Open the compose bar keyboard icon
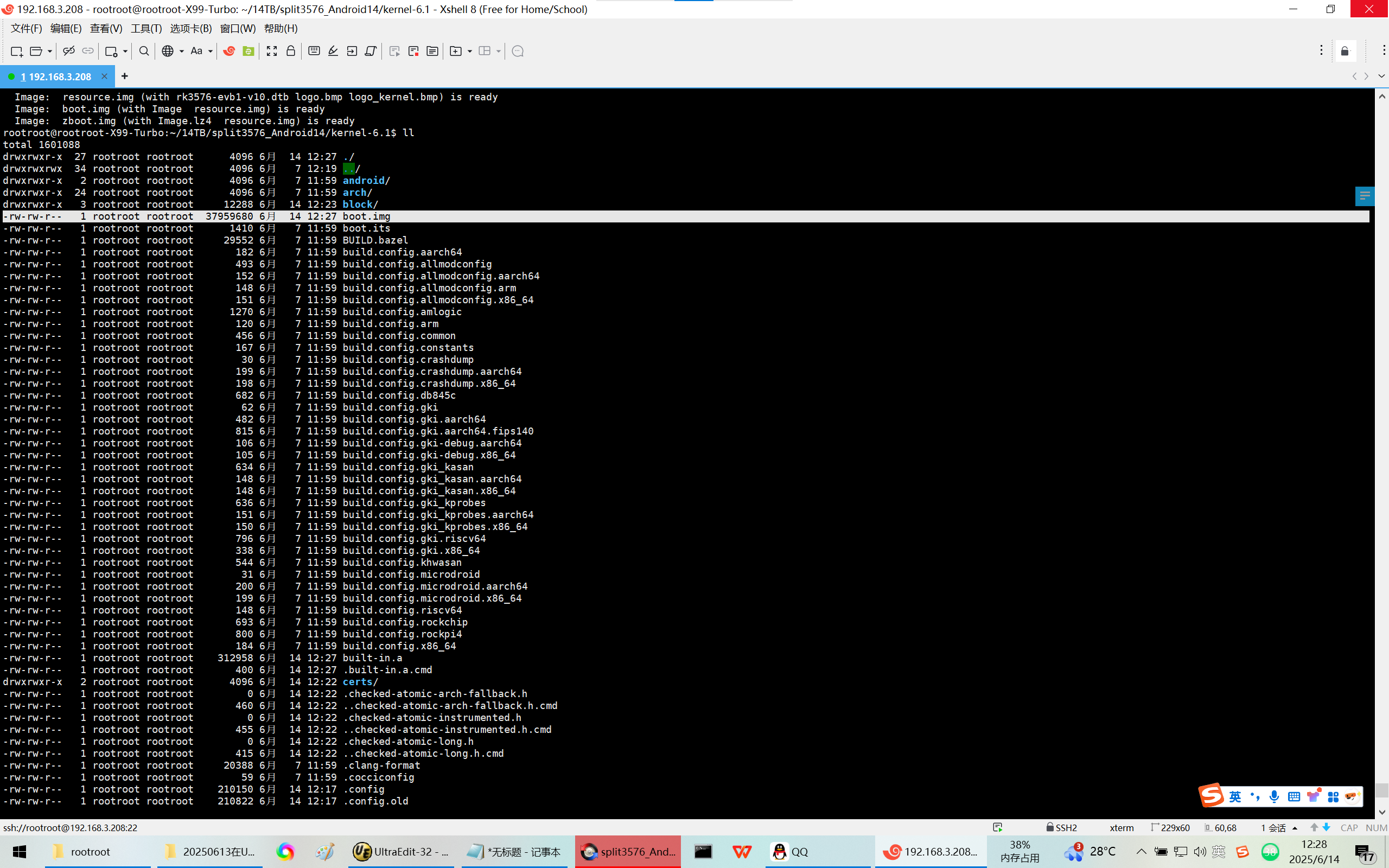 (x=314, y=51)
